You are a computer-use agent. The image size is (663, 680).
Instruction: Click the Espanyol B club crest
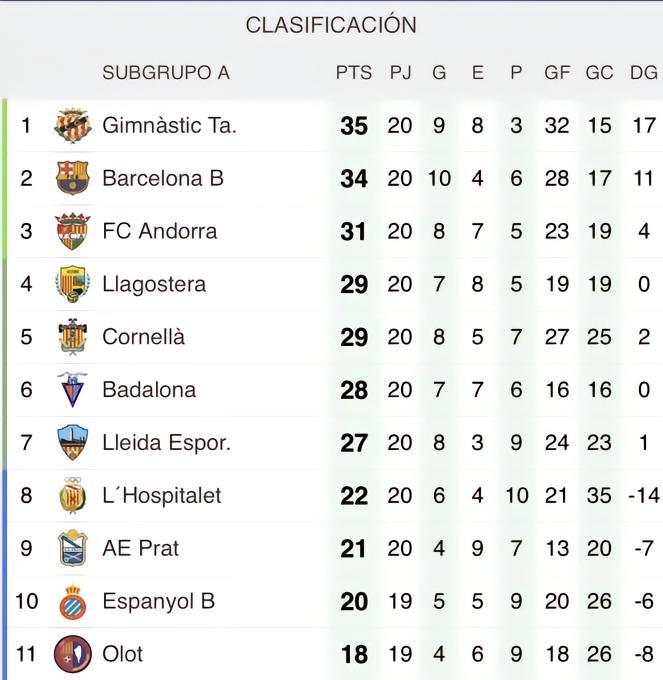tap(72, 601)
